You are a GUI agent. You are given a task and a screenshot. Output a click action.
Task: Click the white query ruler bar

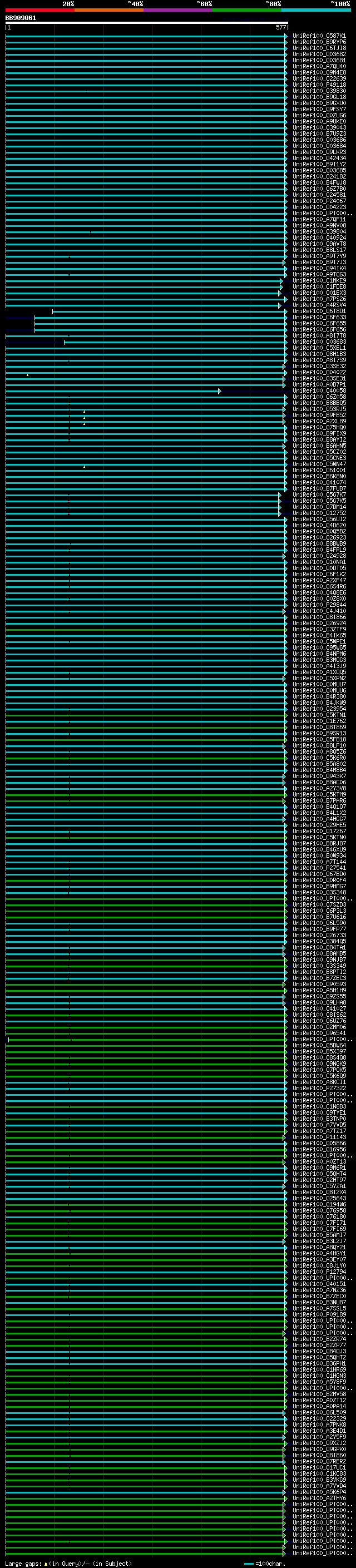[146, 23]
